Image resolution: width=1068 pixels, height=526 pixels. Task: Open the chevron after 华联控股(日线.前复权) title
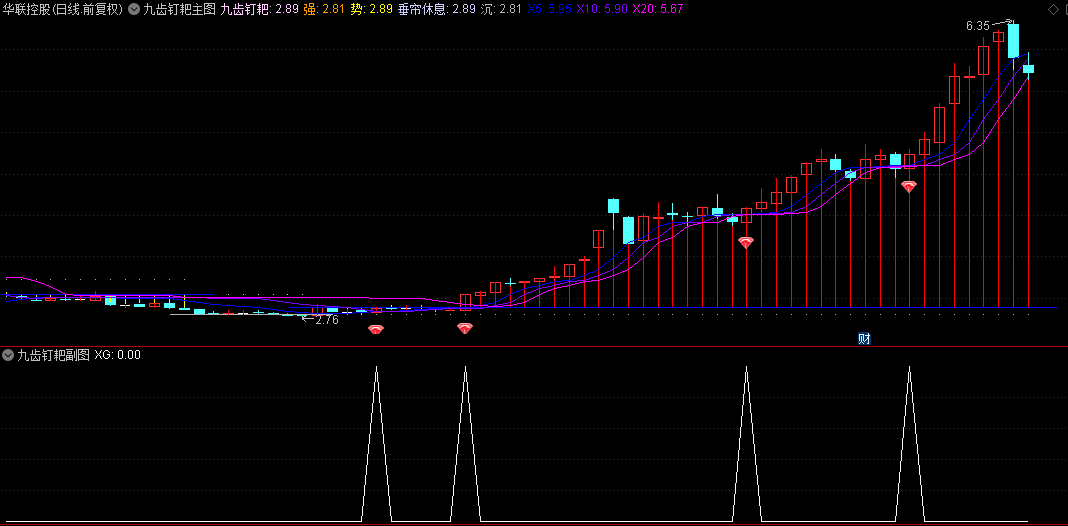134,10
